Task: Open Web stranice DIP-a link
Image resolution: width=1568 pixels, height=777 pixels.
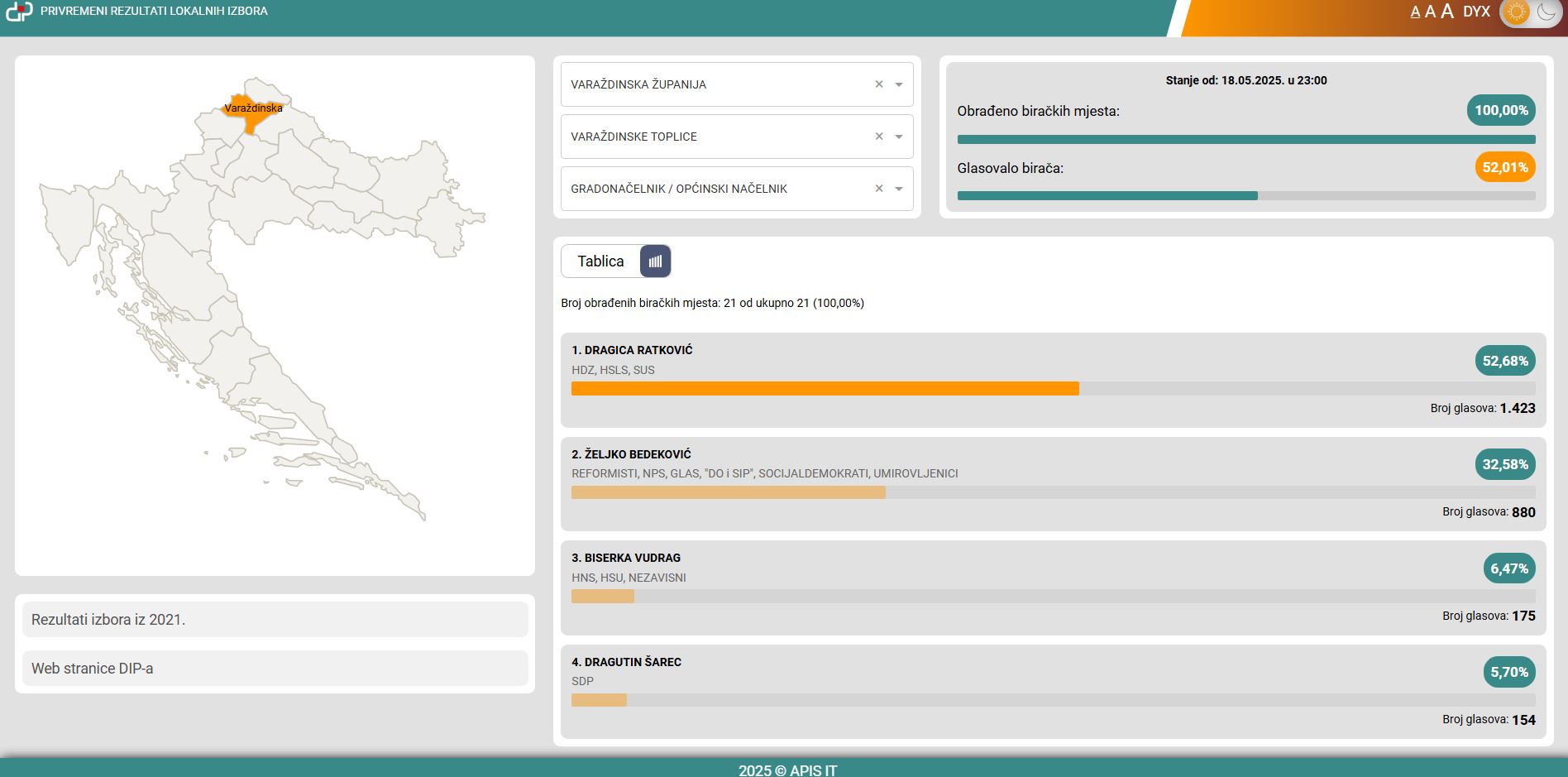Action: coord(275,669)
